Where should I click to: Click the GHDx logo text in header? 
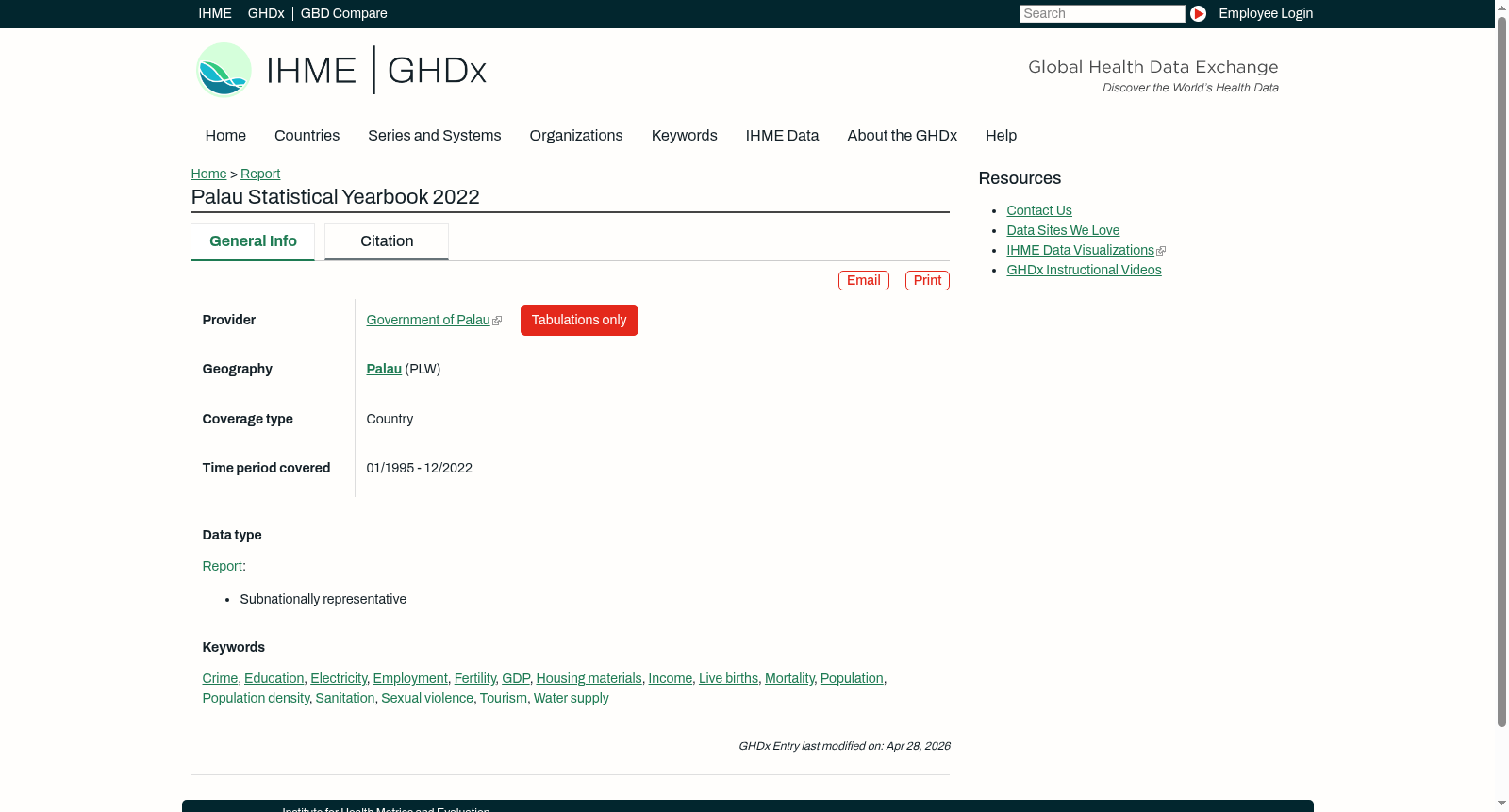(437, 71)
